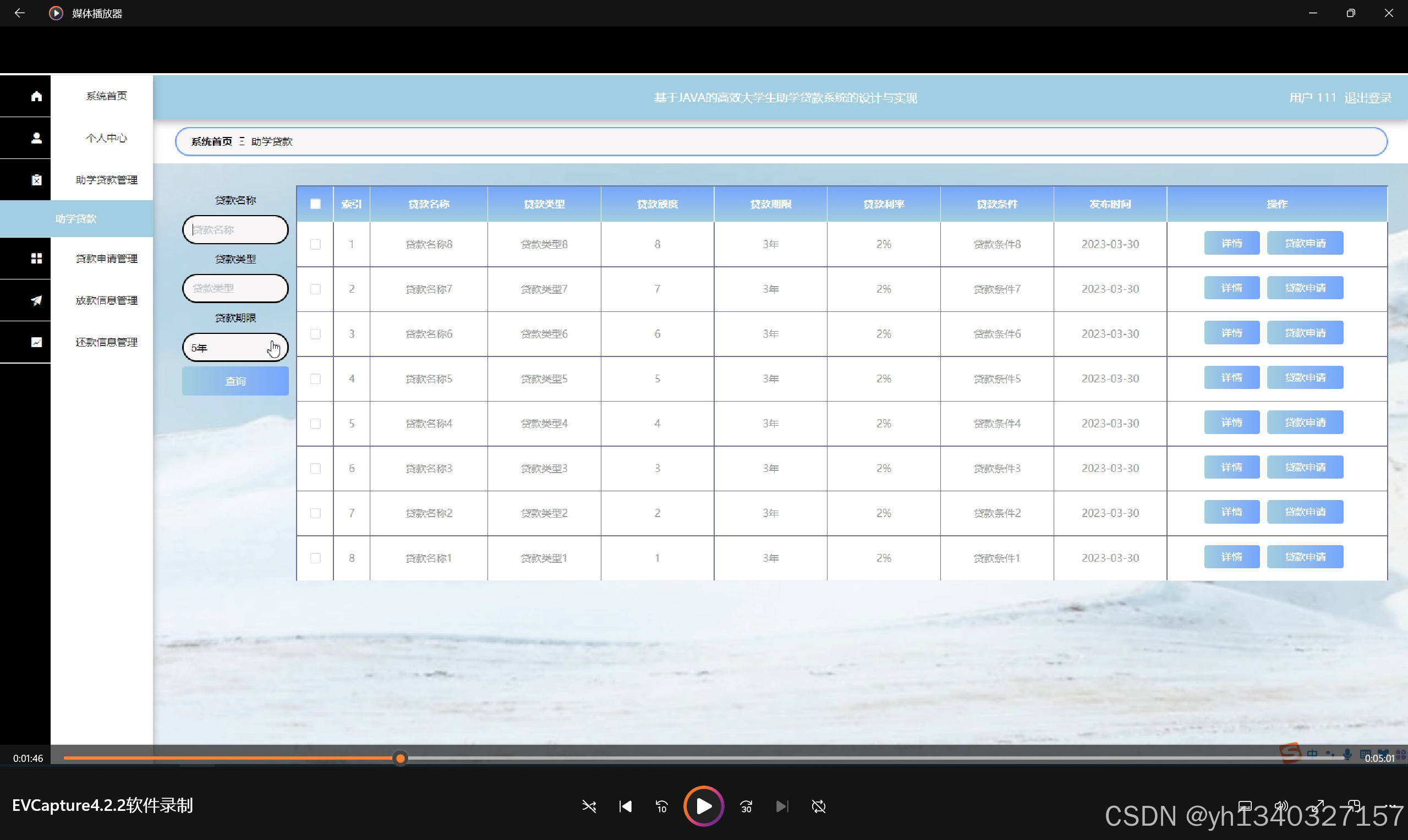Viewport: 1408px width, 840px height.
Task: Click the video seek bar thumb
Action: coord(400,759)
